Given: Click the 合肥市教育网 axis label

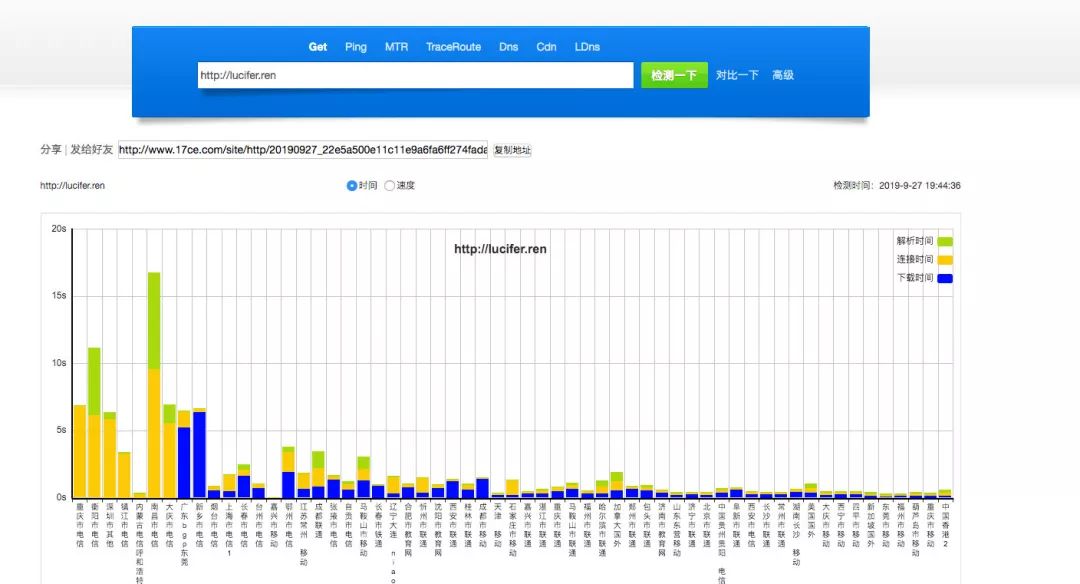Looking at the screenshot, I should tap(408, 530).
